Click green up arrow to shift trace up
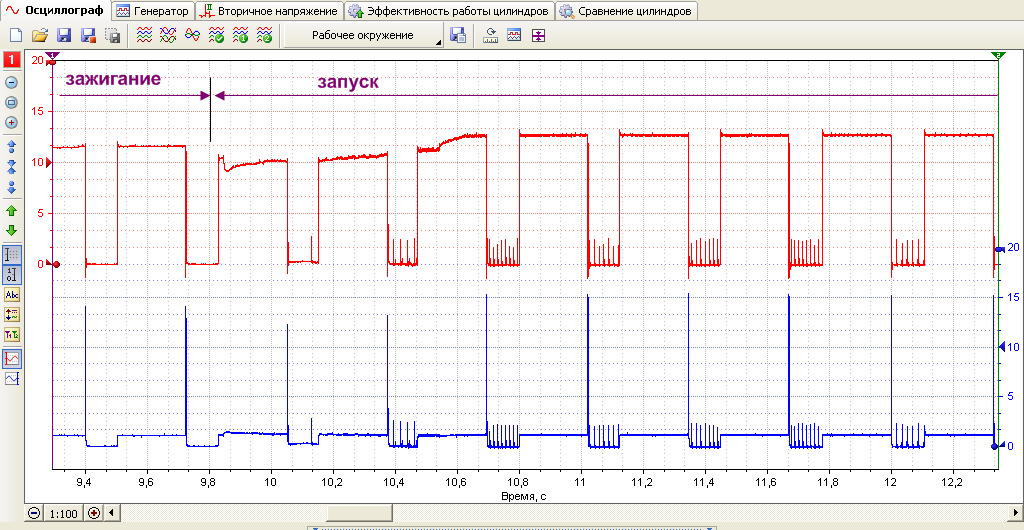 pyautogui.click(x=11, y=211)
